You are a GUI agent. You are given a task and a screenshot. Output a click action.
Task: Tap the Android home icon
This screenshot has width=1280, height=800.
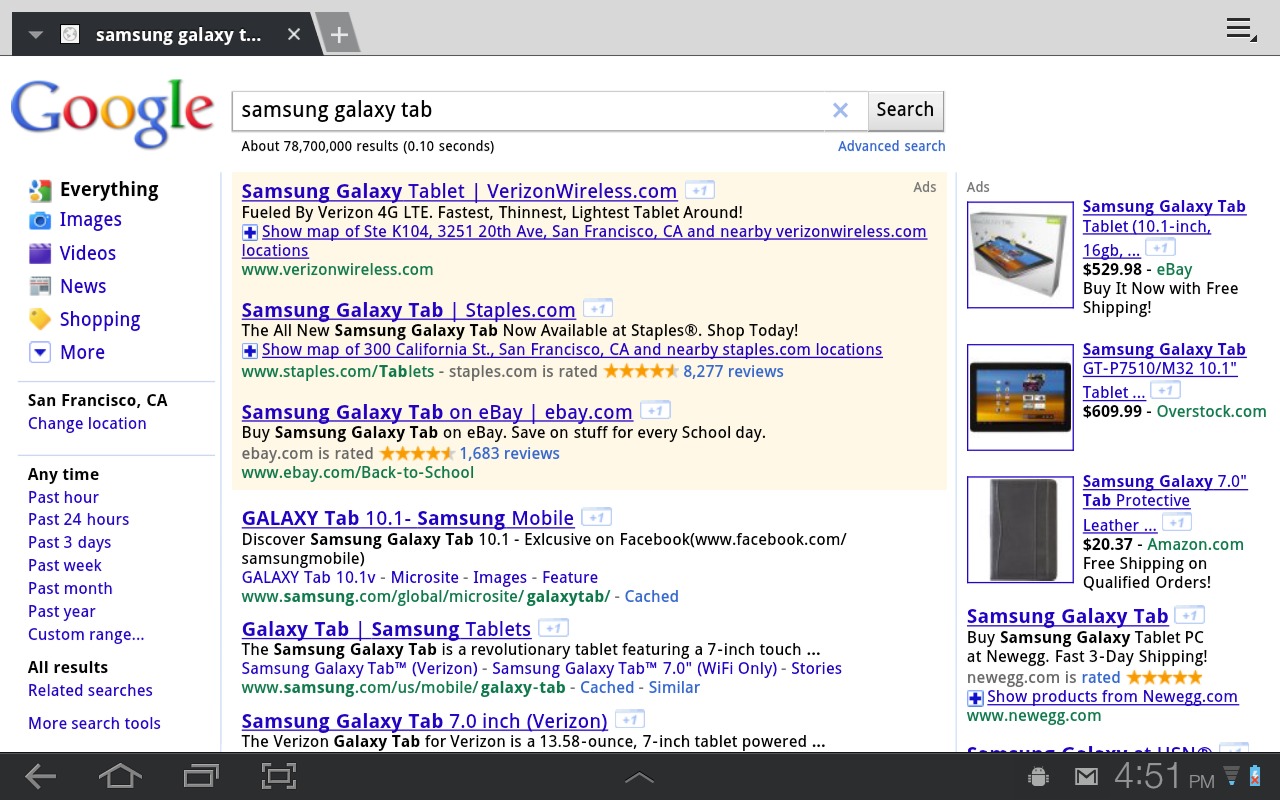[119, 776]
